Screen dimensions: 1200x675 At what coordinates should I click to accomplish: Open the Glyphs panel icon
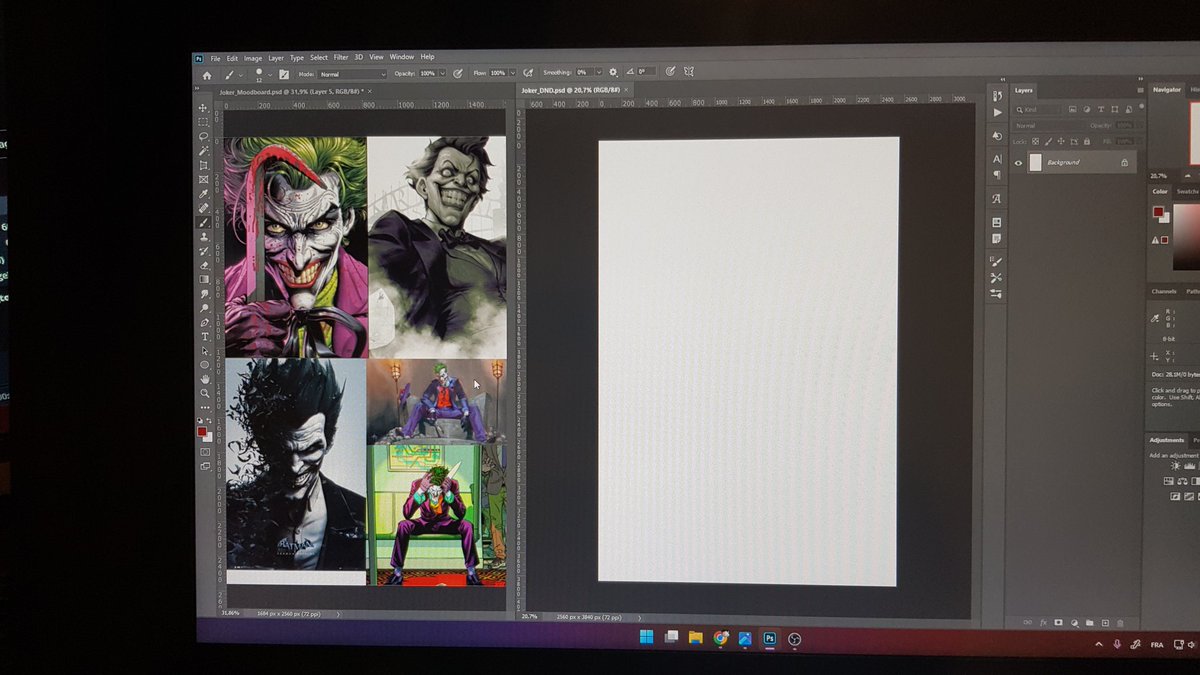click(996, 199)
